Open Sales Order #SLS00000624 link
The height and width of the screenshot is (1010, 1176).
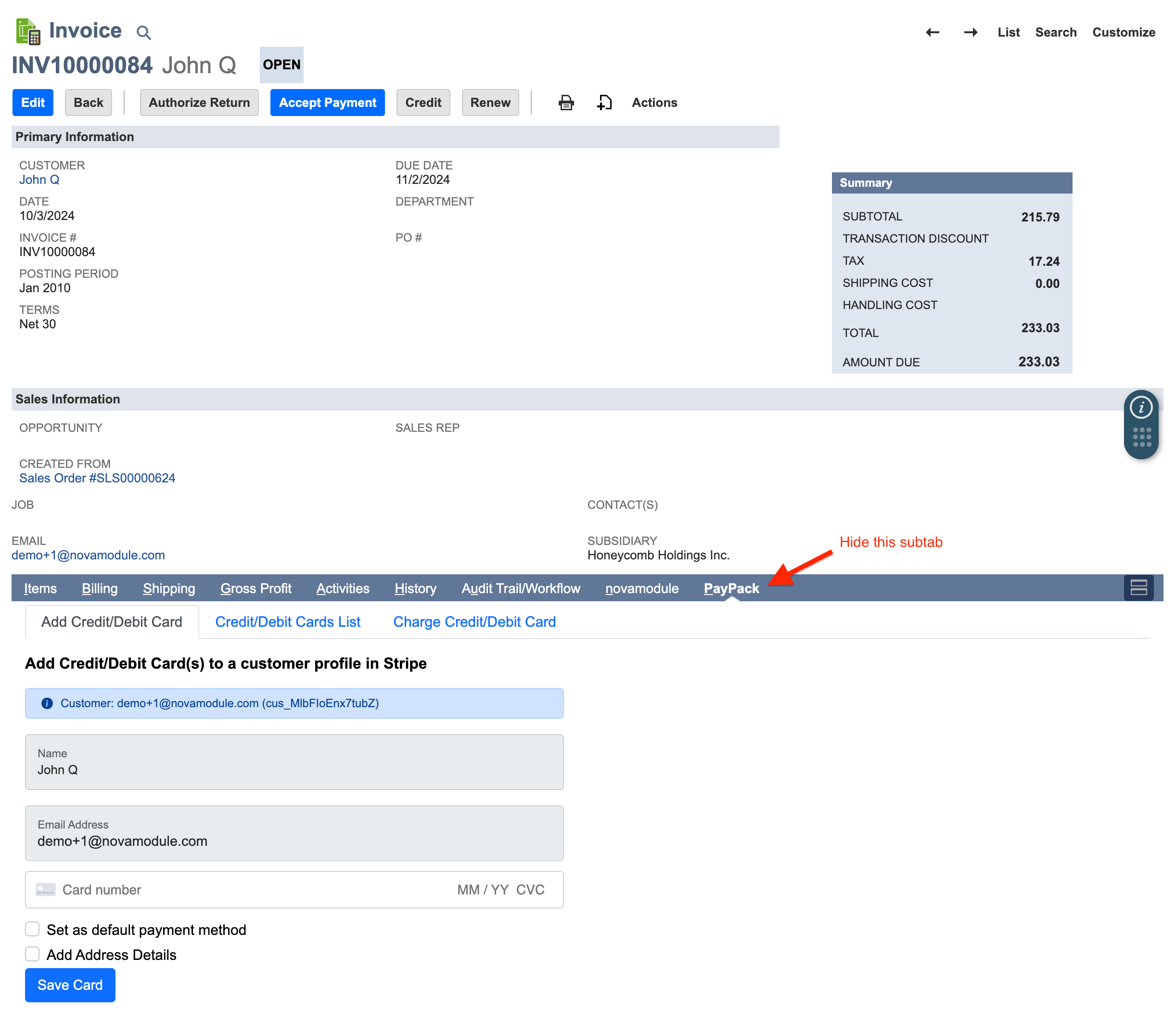(x=97, y=478)
